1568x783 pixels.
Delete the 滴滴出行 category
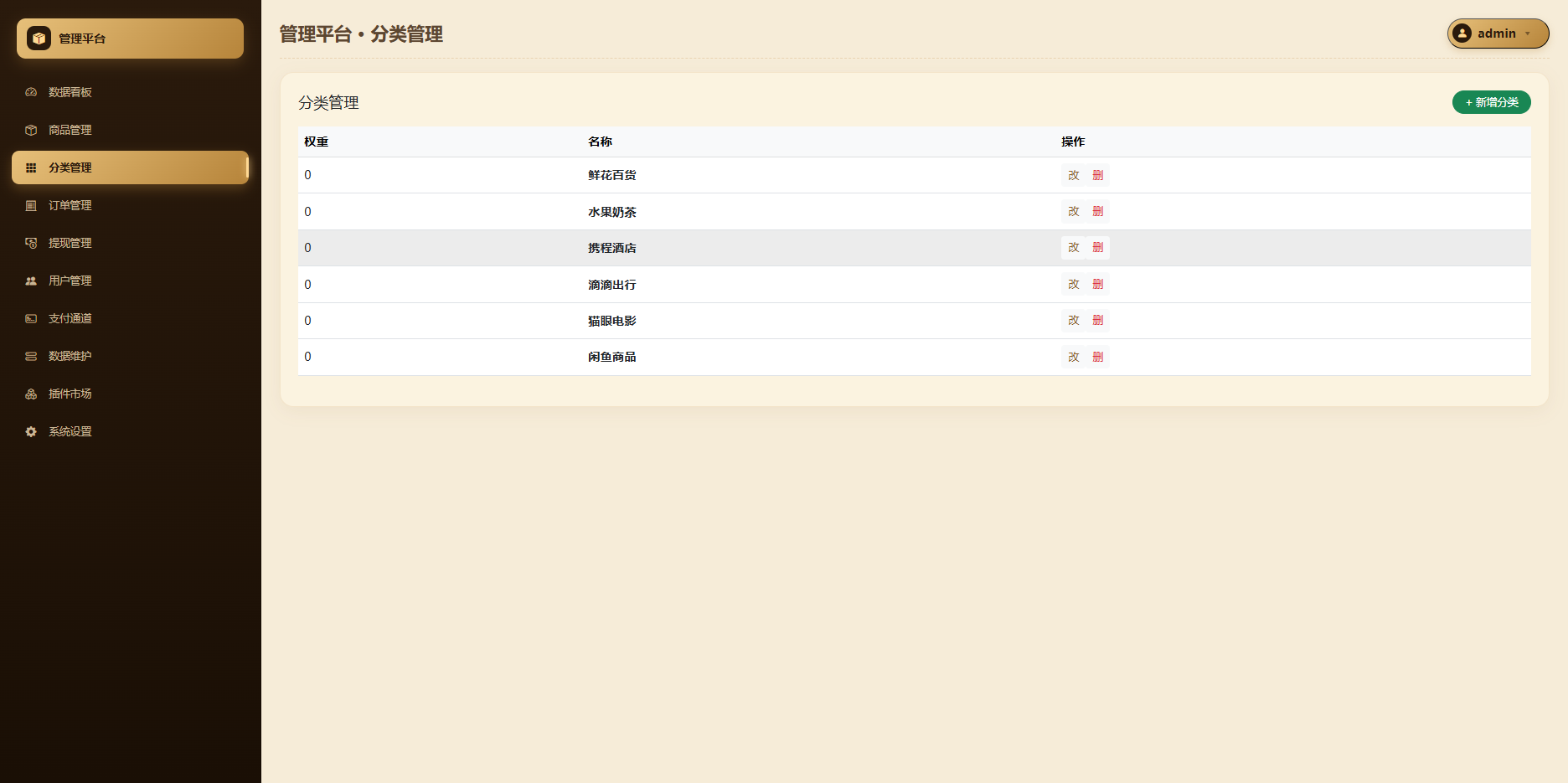tap(1098, 284)
